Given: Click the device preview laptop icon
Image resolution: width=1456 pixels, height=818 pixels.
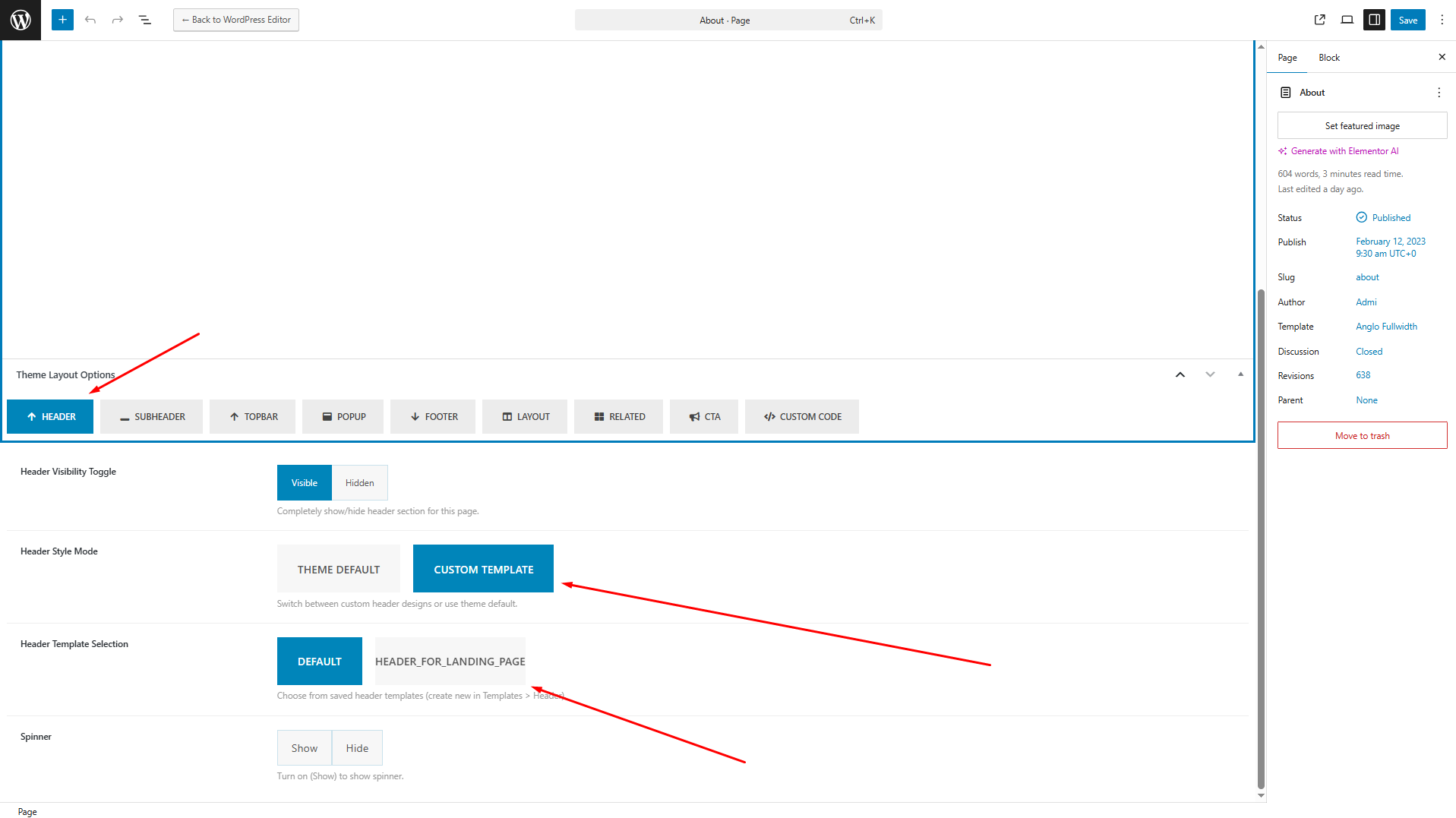Looking at the screenshot, I should click(1347, 20).
